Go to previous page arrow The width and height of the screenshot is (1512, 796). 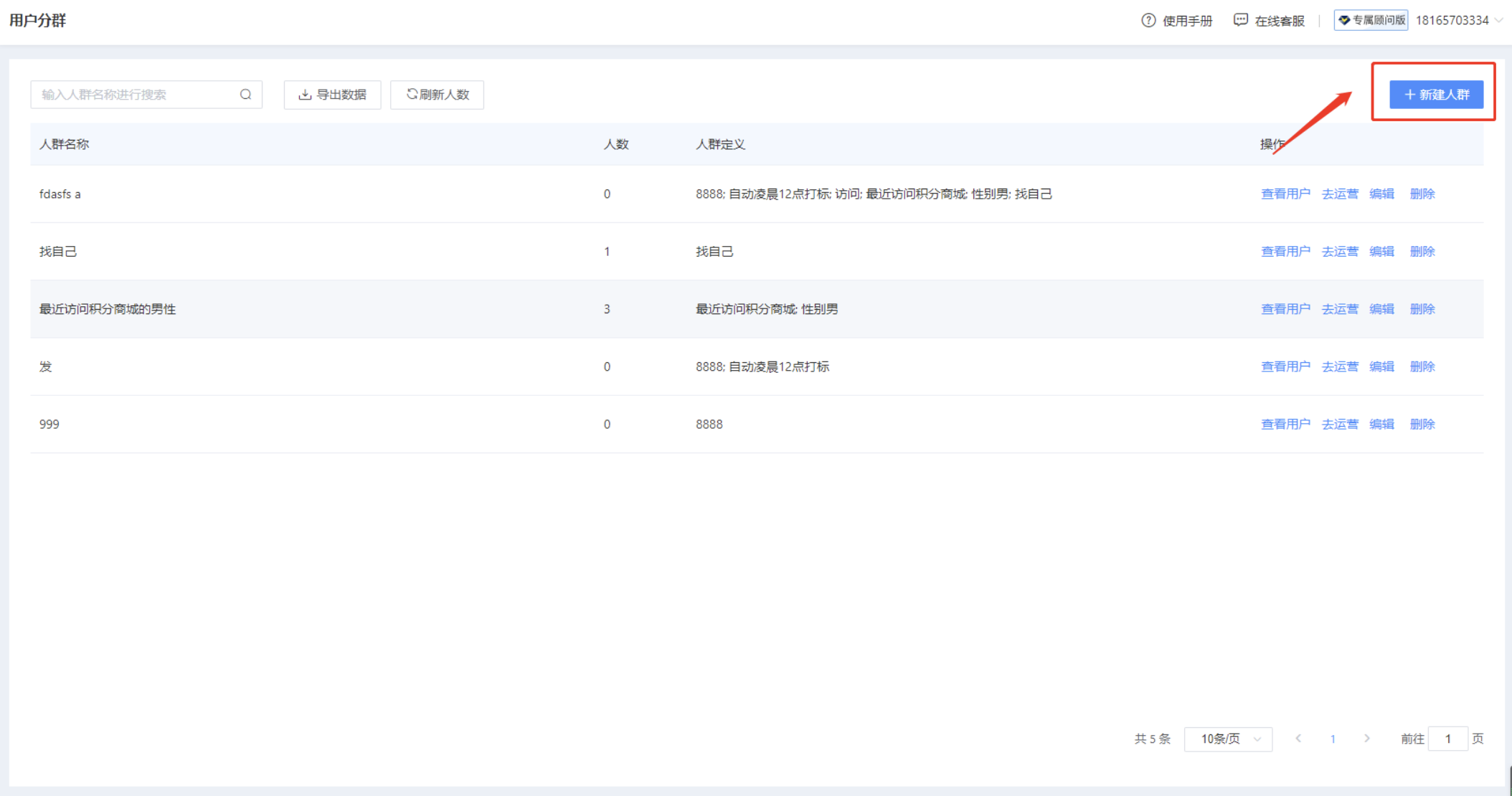coord(1298,739)
